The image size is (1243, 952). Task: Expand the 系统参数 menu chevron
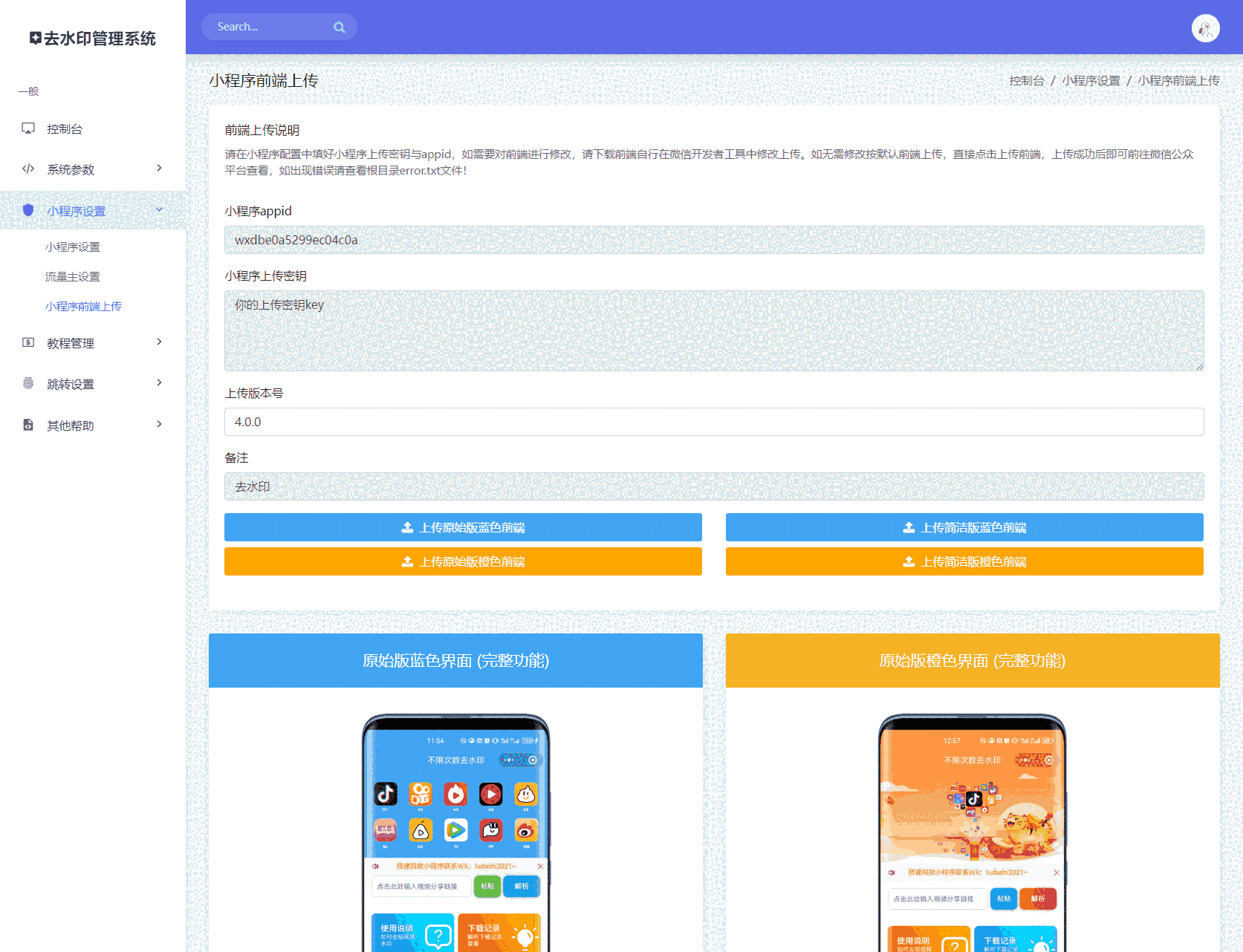pos(159,169)
